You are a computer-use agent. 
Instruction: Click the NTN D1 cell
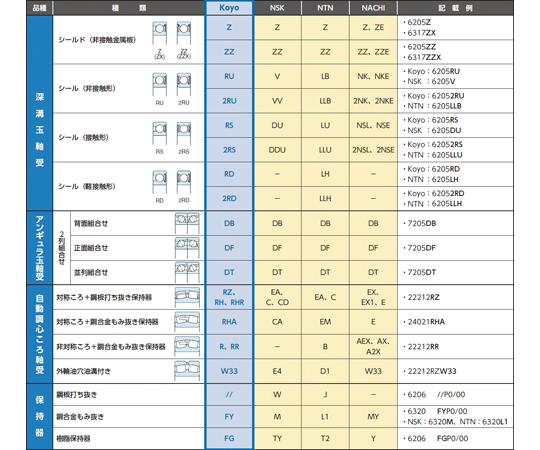(x=325, y=371)
